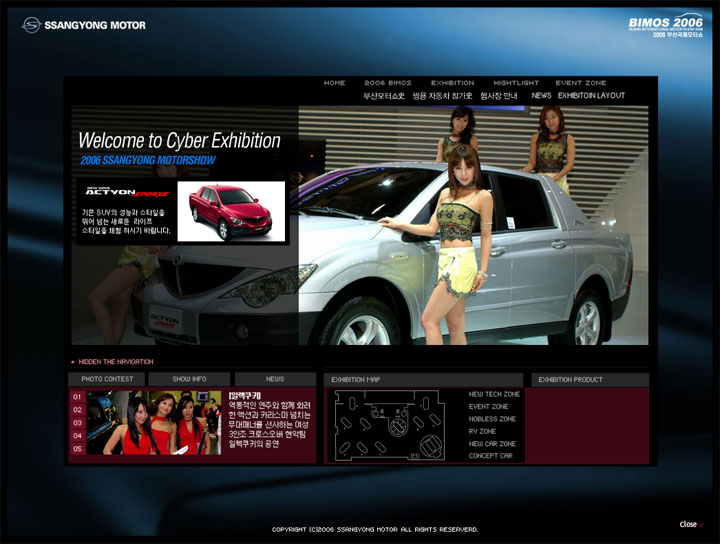
Task: Click the BIMOS 2006 logo
Action: [x=665, y=24]
